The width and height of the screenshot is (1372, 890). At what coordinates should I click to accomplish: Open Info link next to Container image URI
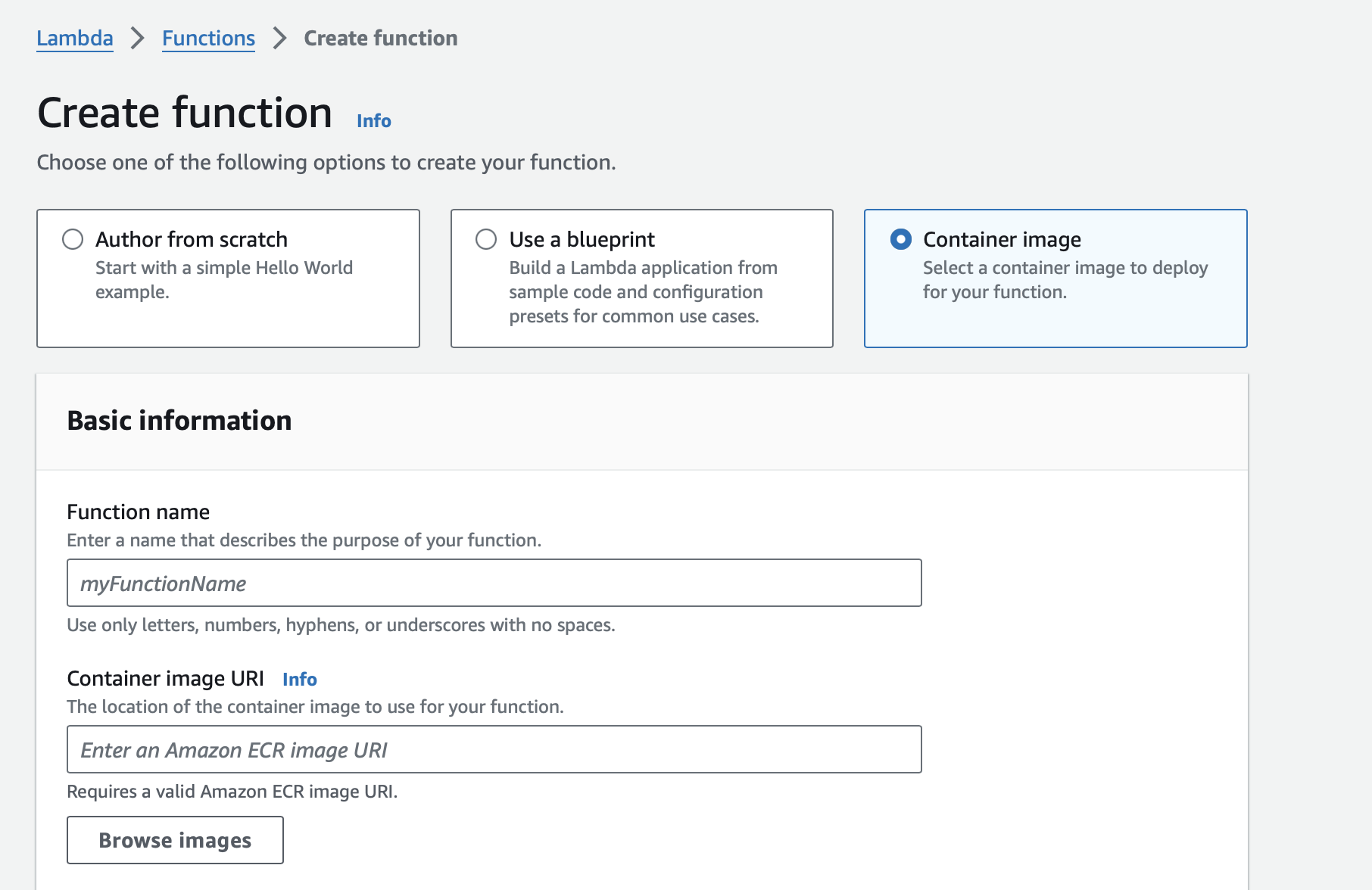tap(300, 680)
